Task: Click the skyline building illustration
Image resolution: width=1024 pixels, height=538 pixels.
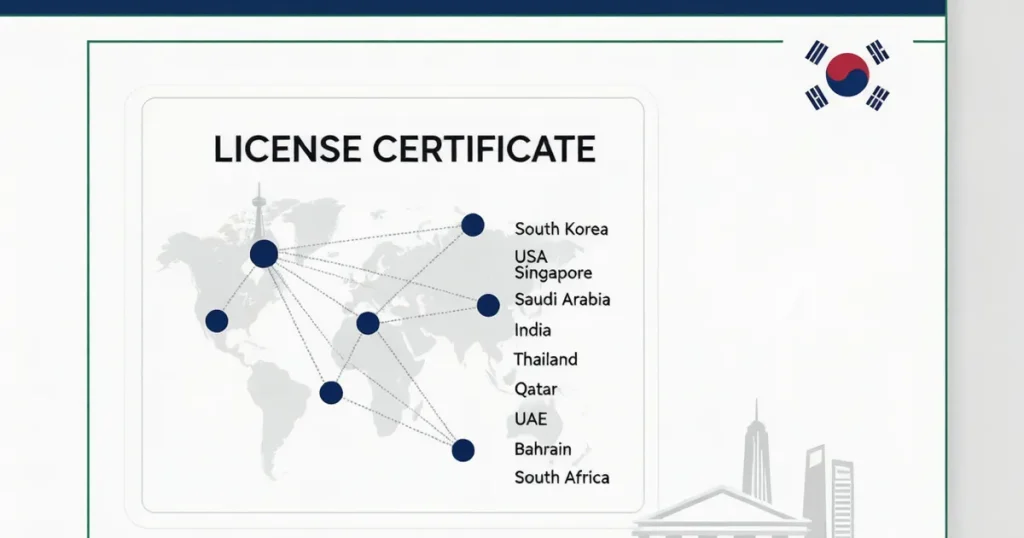Action: pyautogui.click(x=744, y=475)
